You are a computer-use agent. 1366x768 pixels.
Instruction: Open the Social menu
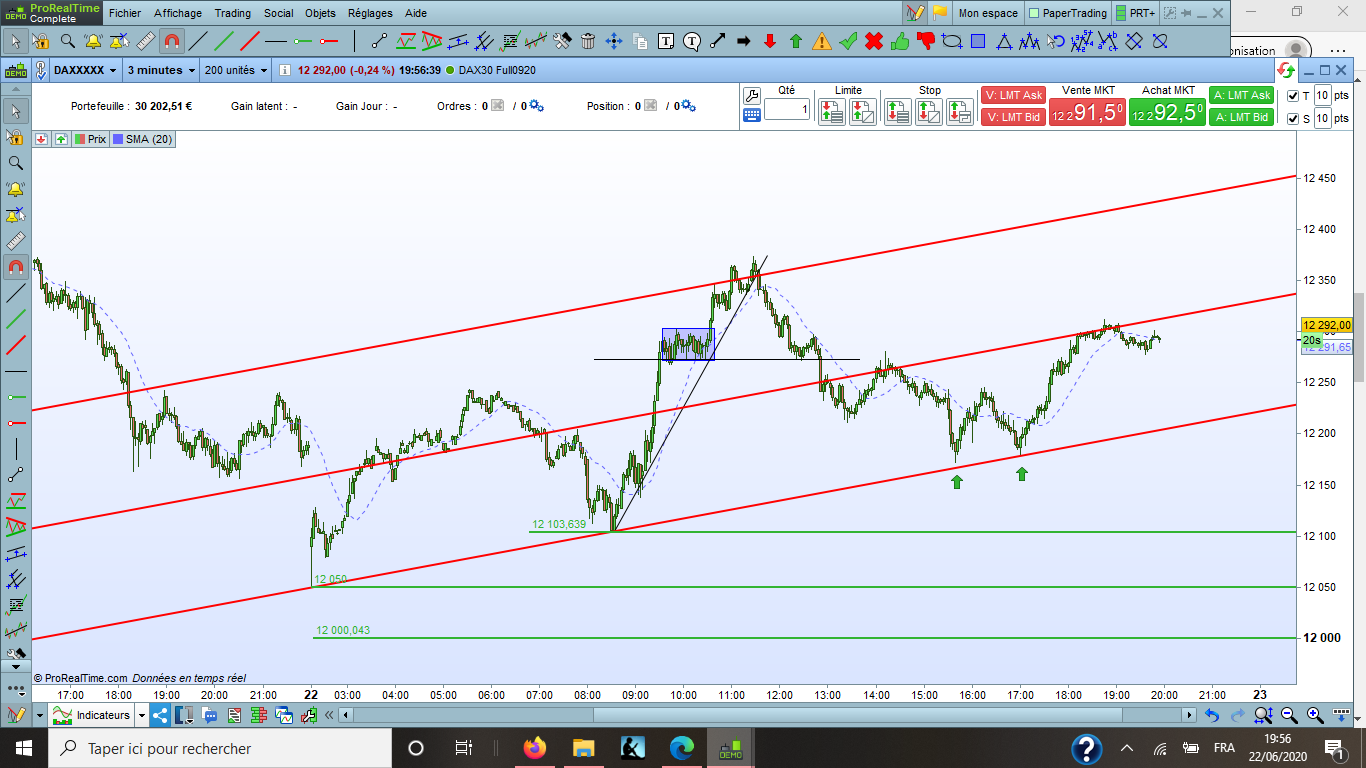coord(279,13)
